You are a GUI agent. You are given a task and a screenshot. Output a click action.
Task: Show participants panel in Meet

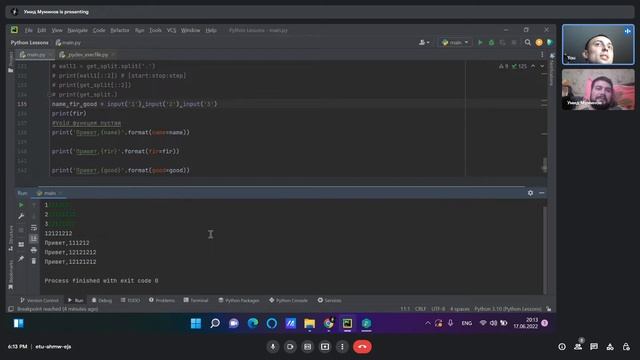pos(578,347)
